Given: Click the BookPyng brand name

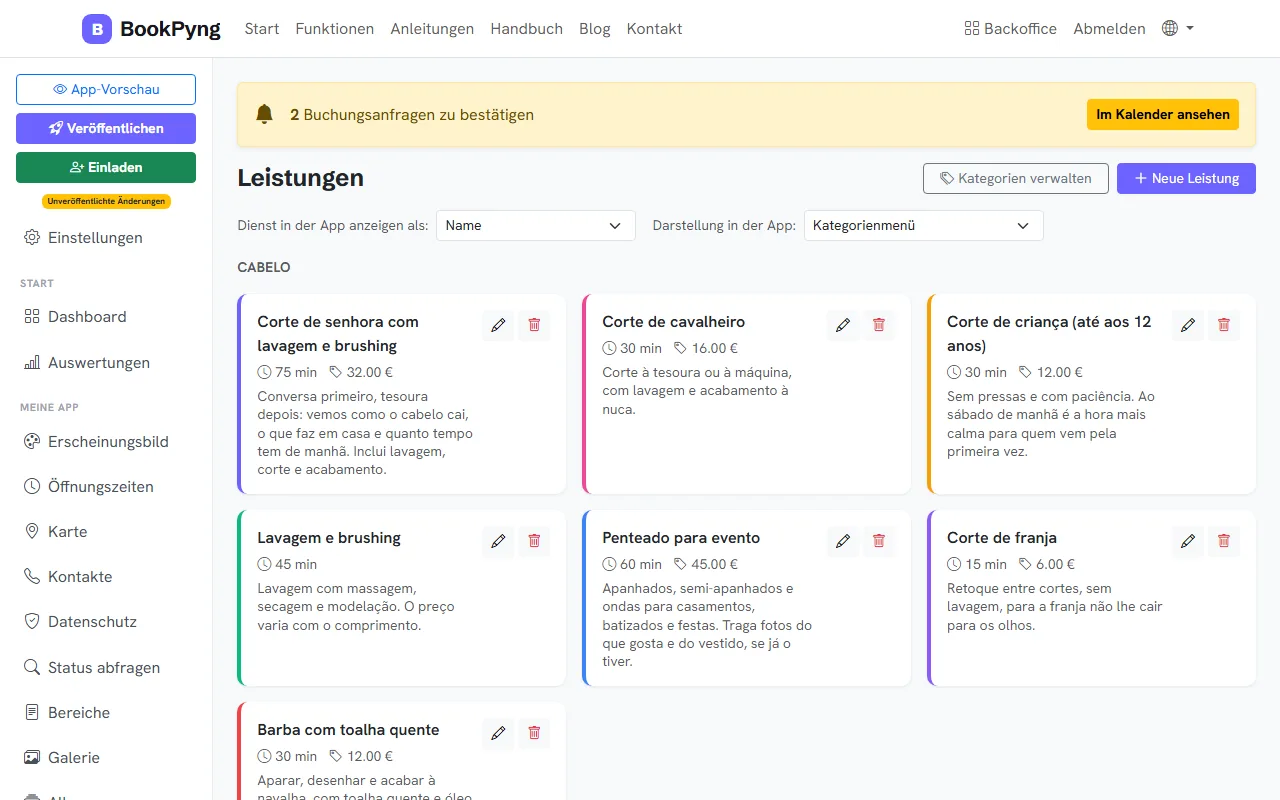Looking at the screenshot, I should 170,29.
